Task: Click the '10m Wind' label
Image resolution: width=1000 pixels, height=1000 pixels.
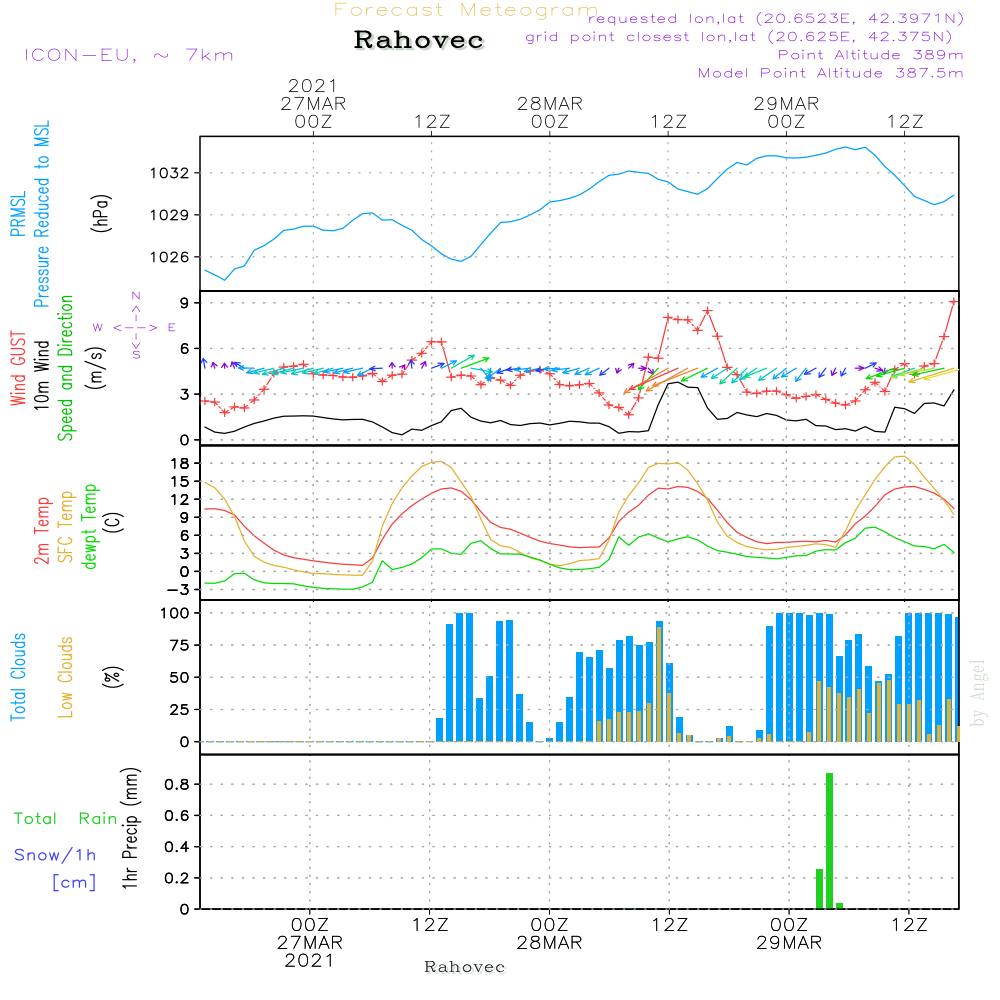Action: point(41,375)
